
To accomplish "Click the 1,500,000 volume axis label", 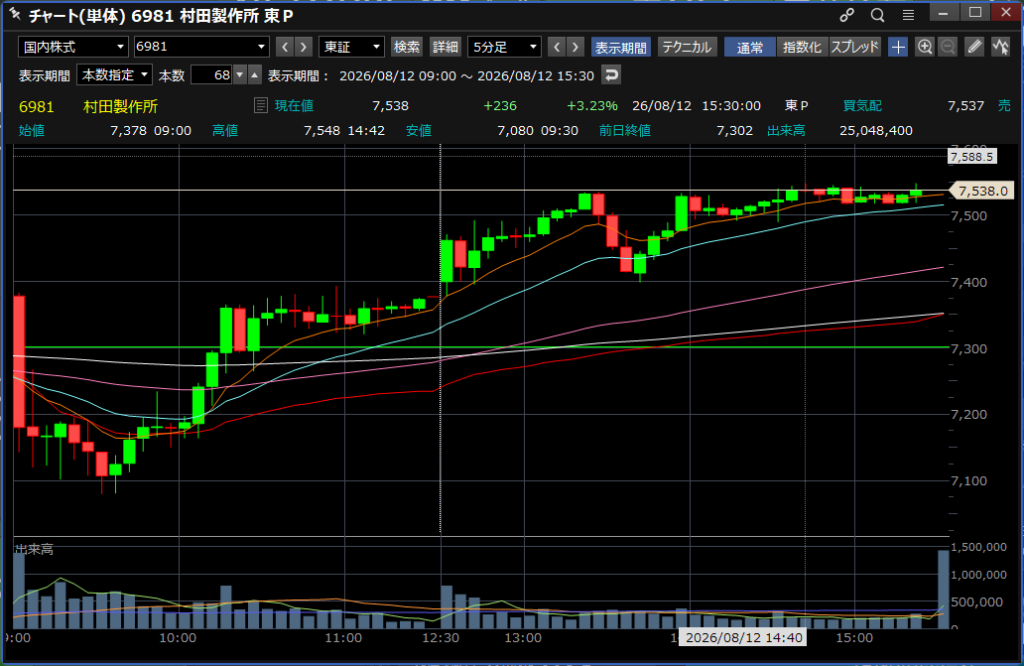I will tap(979, 547).
